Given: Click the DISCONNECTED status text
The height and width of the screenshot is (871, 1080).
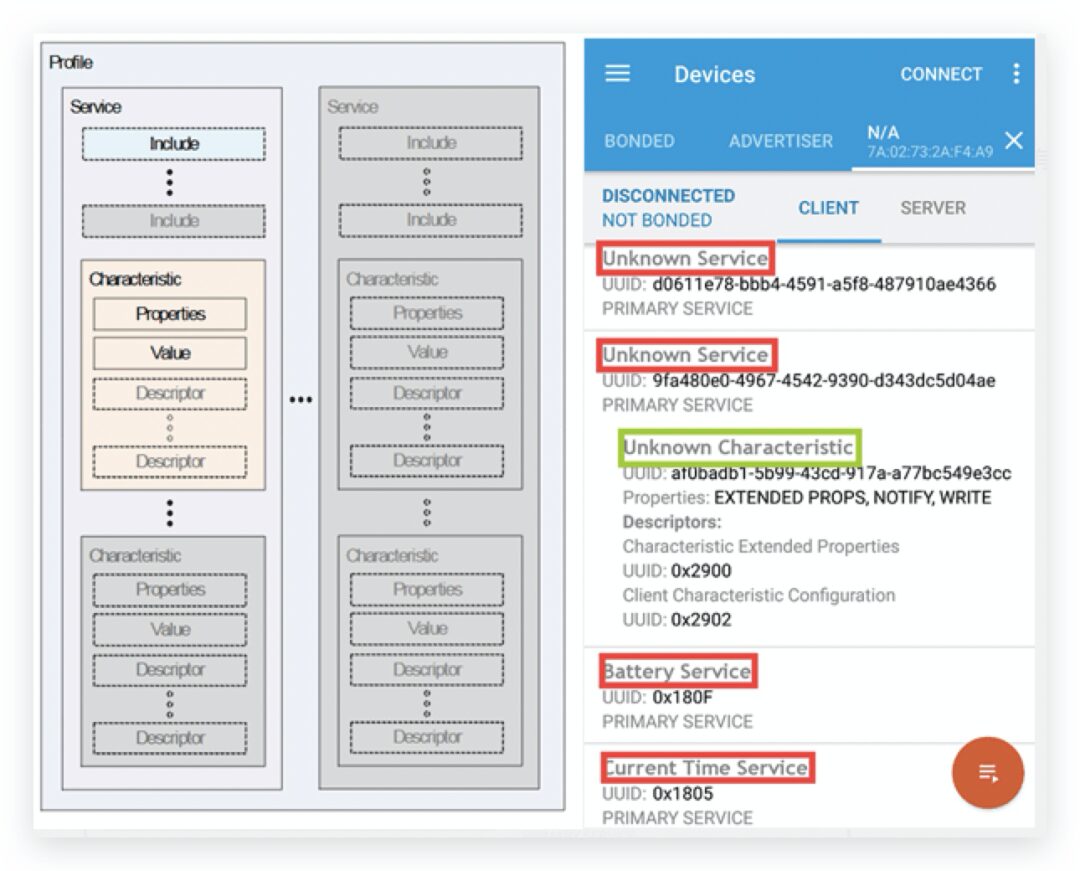Looking at the screenshot, I should tap(668, 196).
